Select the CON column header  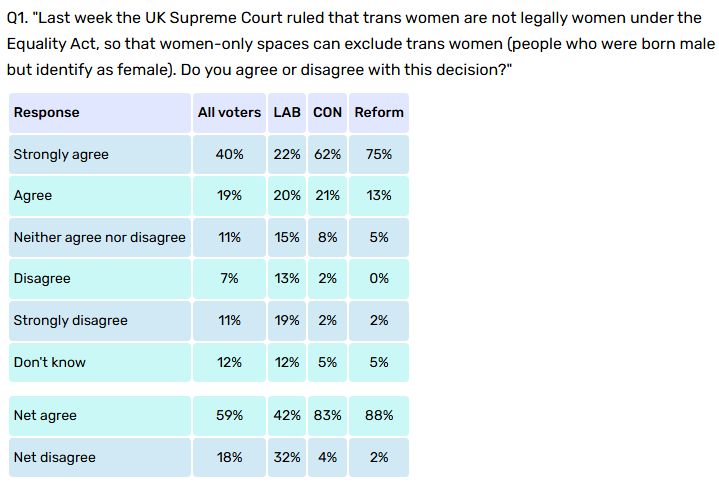pos(327,113)
